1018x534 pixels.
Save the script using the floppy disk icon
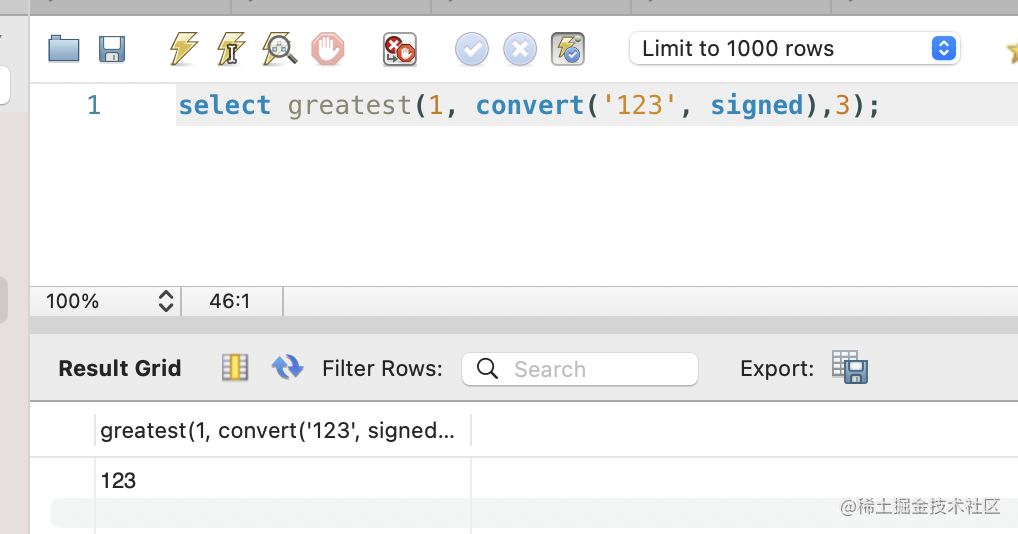(x=111, y=48)
